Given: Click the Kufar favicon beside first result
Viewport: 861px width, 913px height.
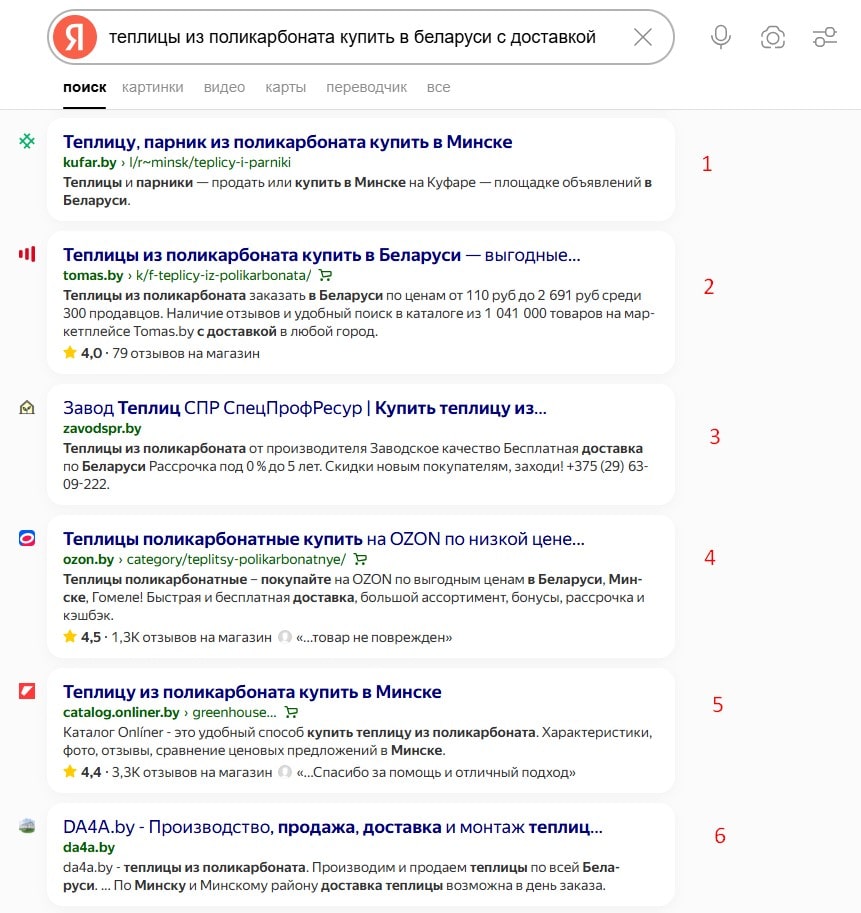Looking at the screenshot, I should click(27, 142).
